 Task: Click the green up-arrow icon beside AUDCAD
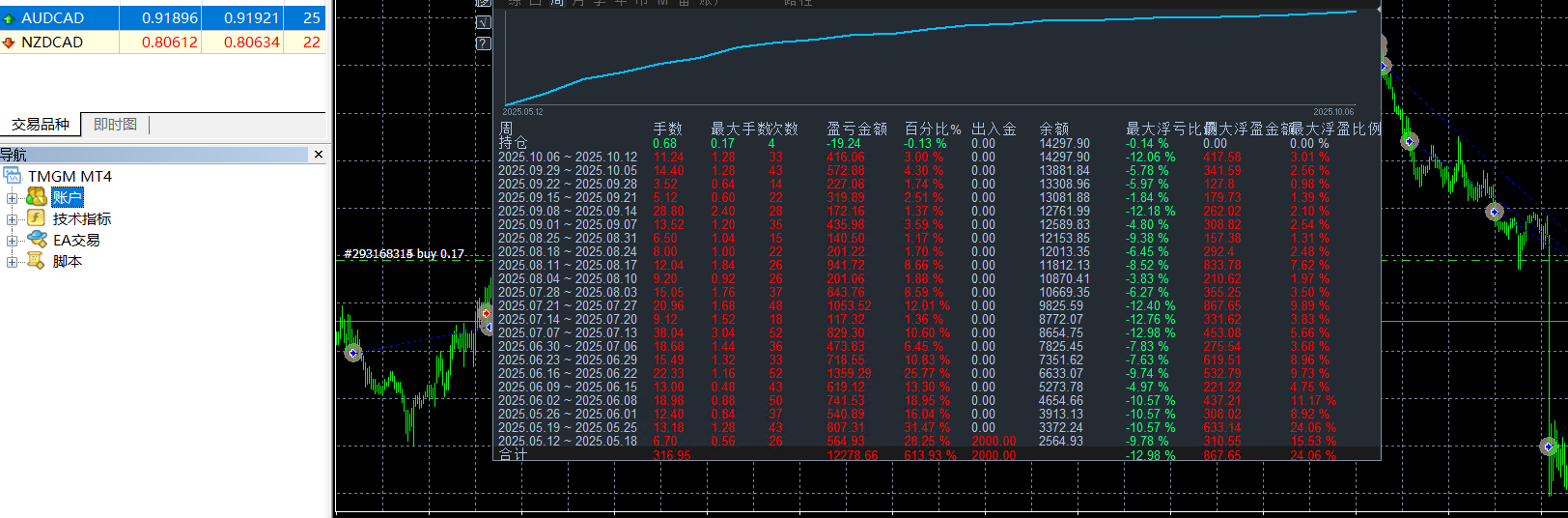pos(9,18)
